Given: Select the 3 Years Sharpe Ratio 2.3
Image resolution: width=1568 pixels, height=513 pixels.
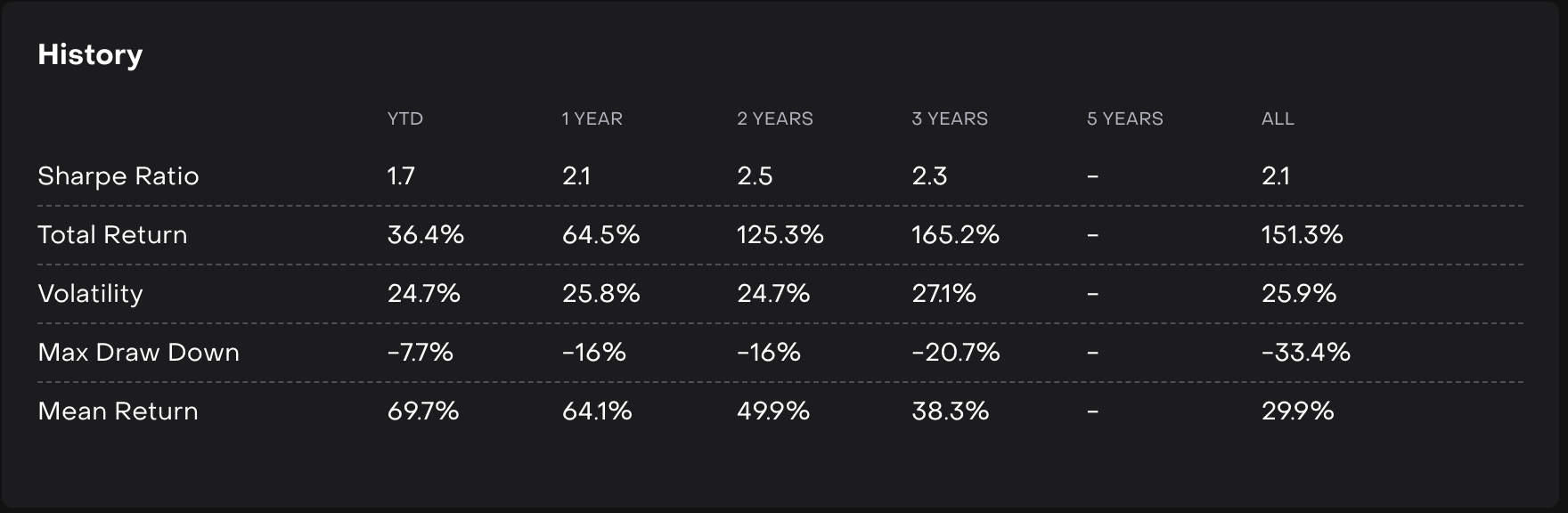Looking at the screenshot, I should [x=929, y=175].
